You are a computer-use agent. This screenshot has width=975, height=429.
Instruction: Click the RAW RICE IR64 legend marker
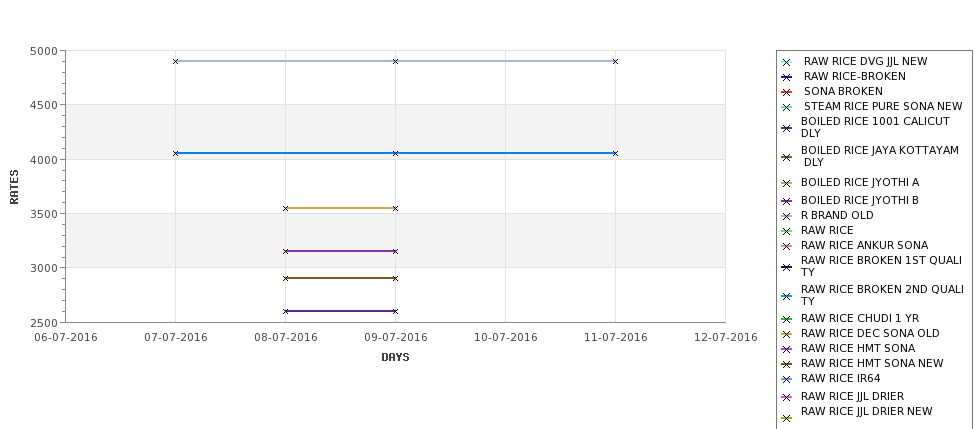pos(787,379)
